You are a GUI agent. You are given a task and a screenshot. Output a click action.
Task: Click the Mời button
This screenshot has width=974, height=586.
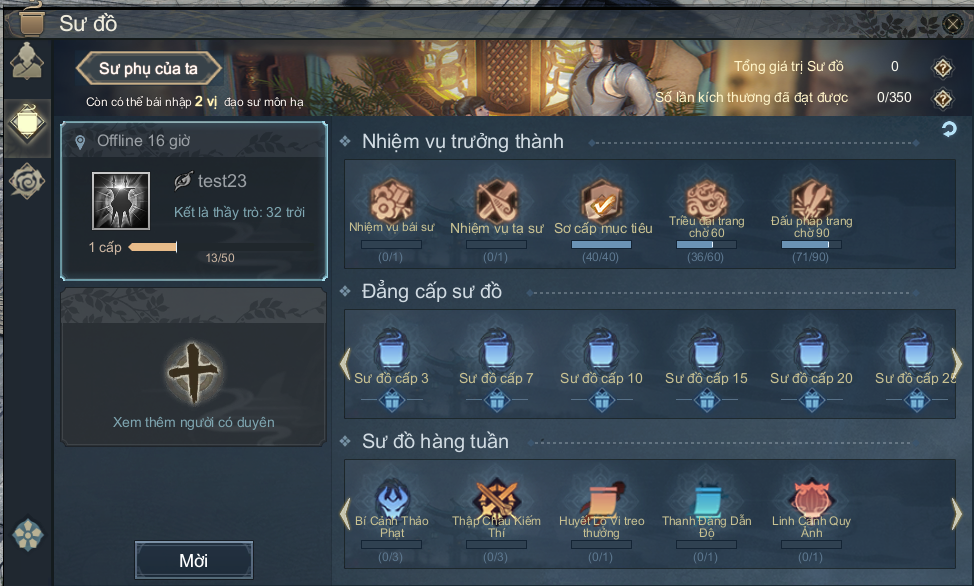point(194,561)
